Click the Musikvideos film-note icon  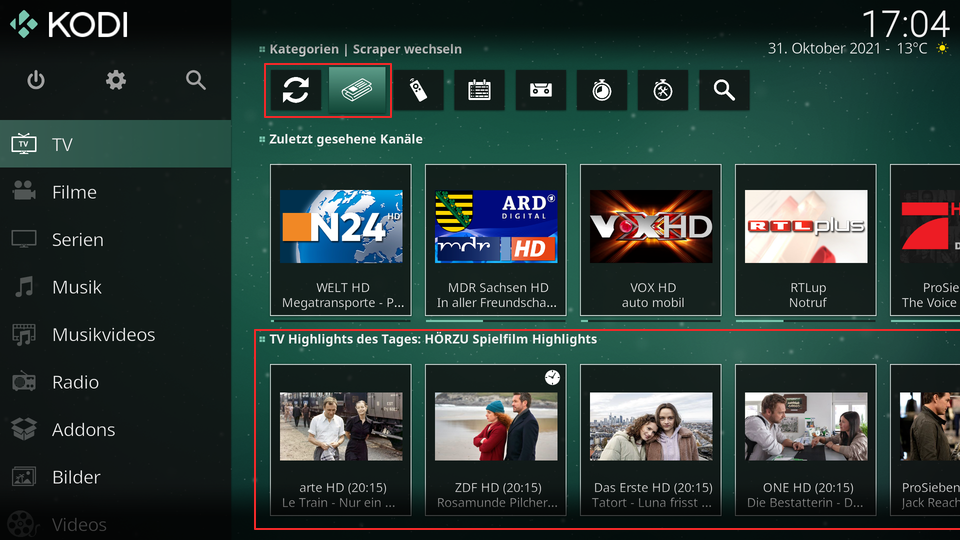pos(24,334)
